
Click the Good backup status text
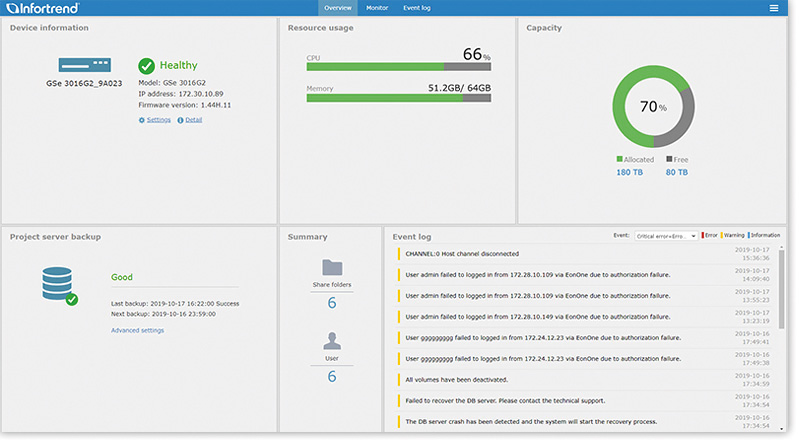[x=122, y=277]
